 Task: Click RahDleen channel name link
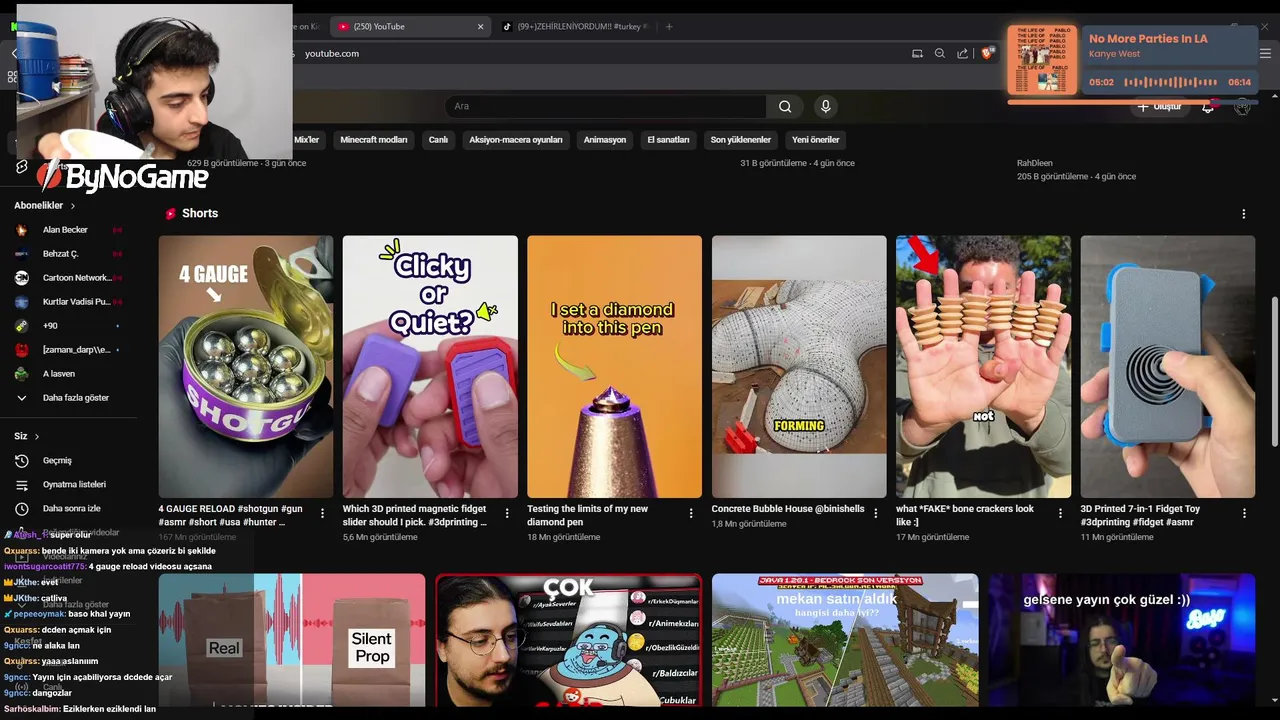click(1035, 163)
